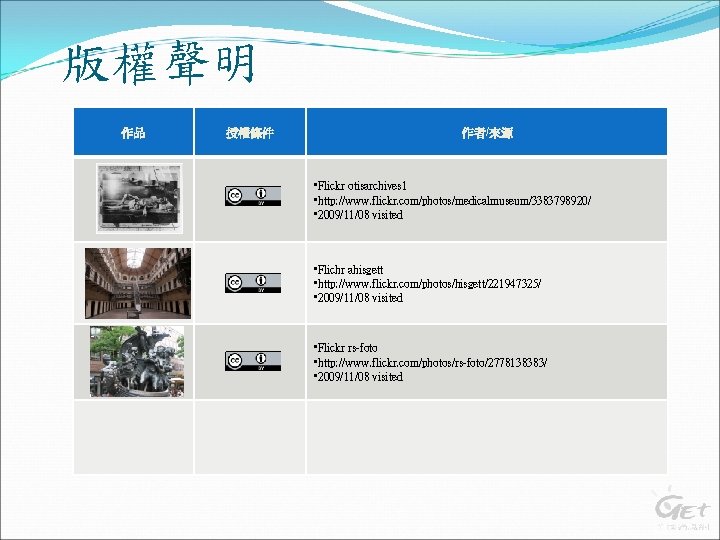
Task: Click the CC BY license badge in rs-foto row
Action: pos(253,361)
